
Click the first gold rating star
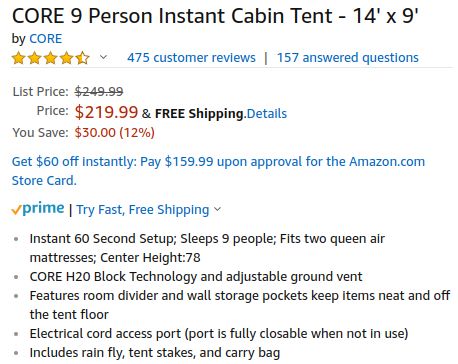pos(19,58)
